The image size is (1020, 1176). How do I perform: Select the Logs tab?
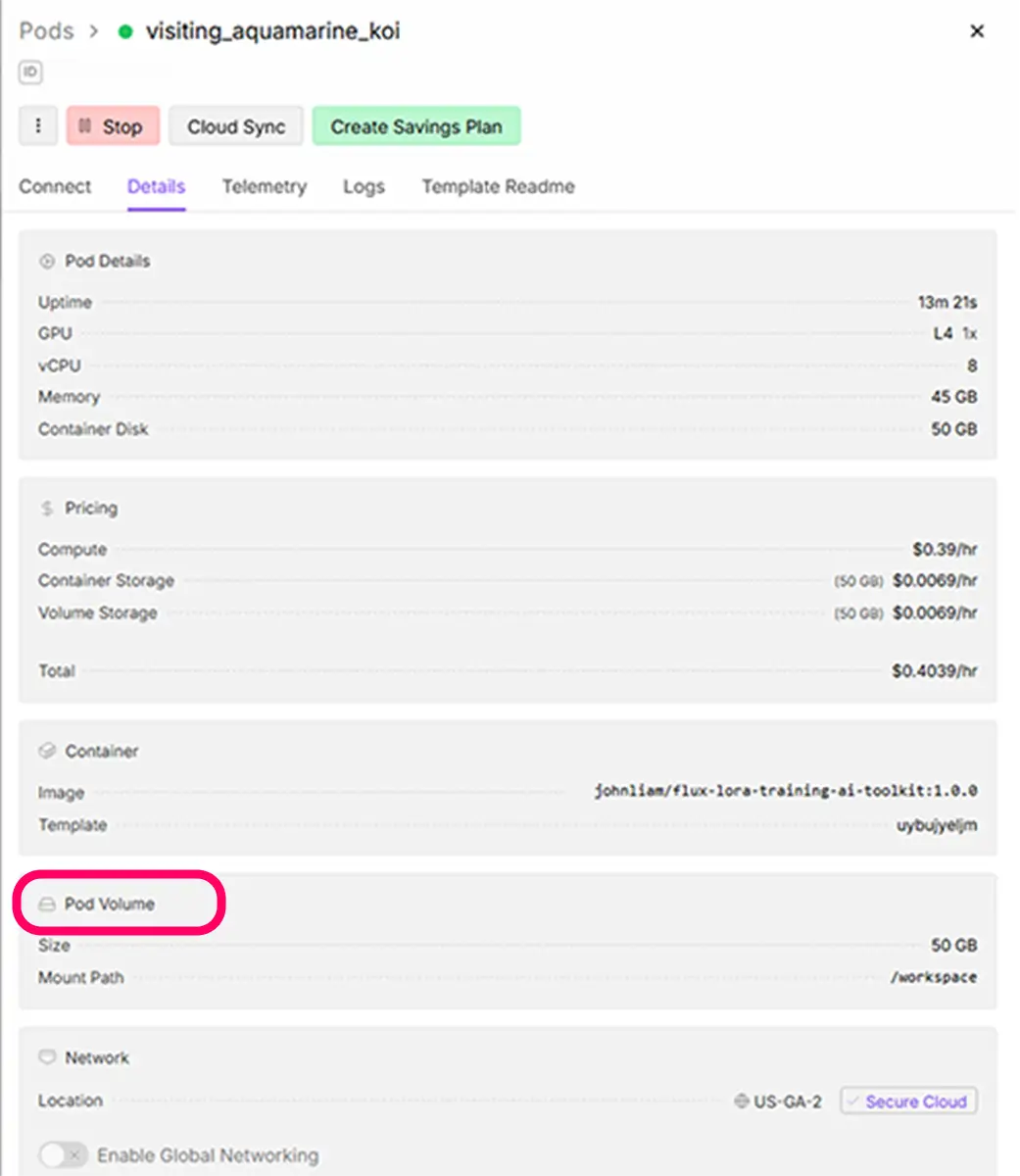tap(364, 186)
